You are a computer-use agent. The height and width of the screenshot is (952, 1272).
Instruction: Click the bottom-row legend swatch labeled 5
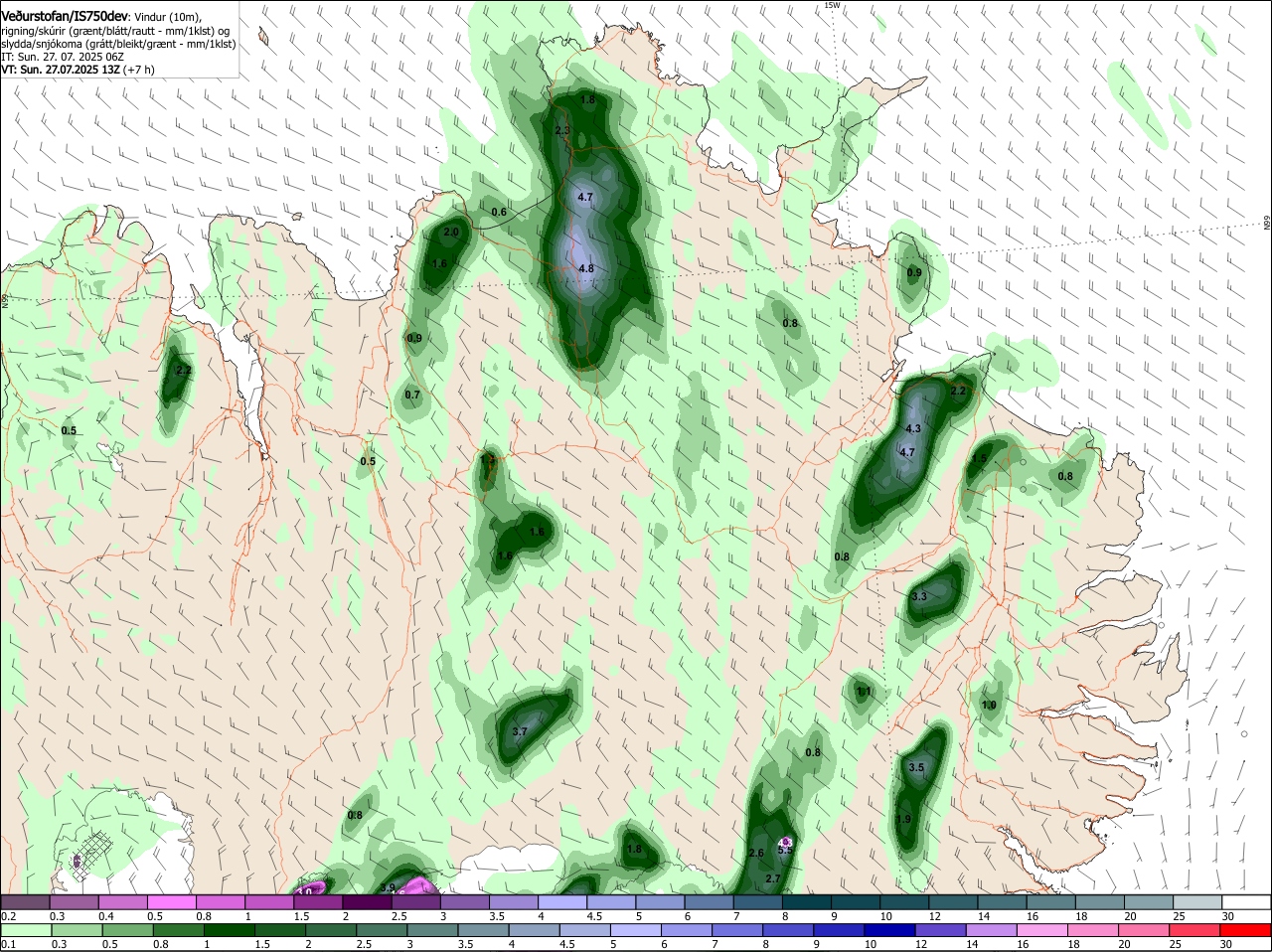636,931
